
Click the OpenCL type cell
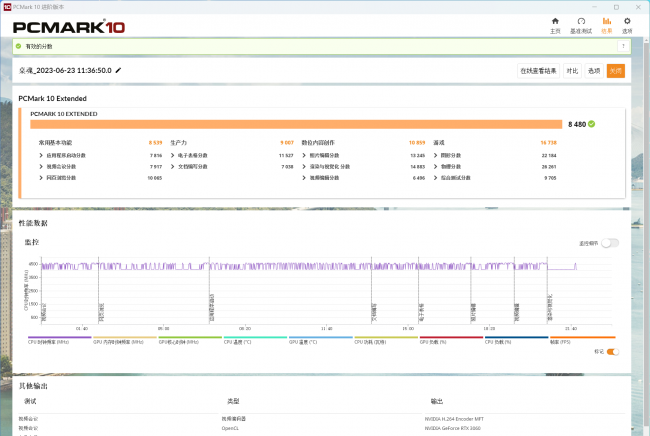tap(230, 428)
